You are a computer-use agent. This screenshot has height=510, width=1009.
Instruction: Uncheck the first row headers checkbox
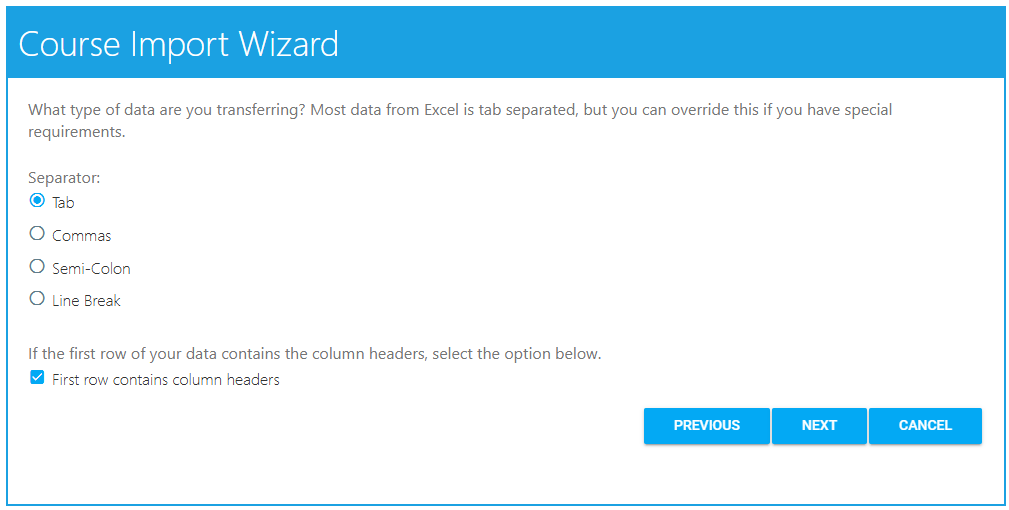coord(37,378)
